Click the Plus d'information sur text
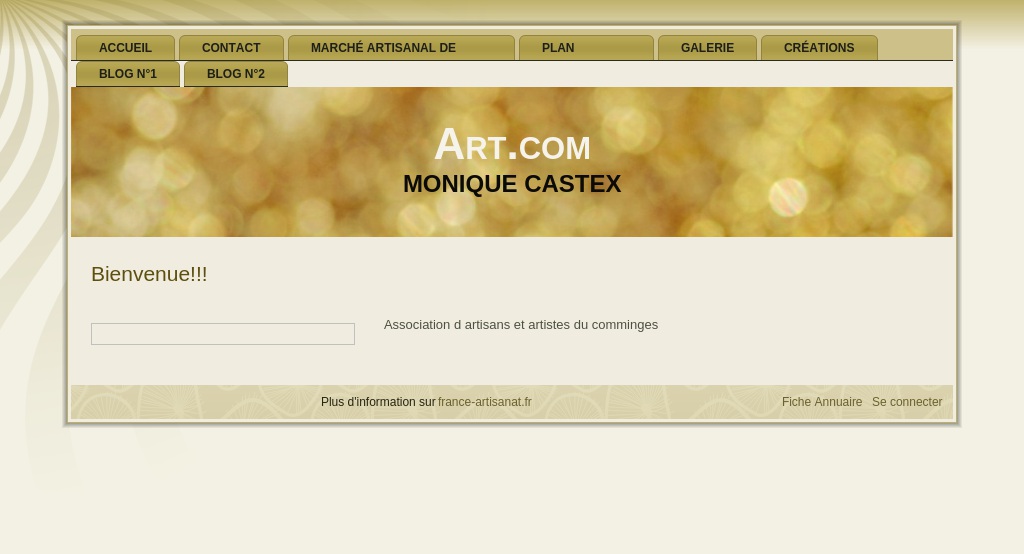This screenshot has width=1024, height=554. tap(378, 402)
